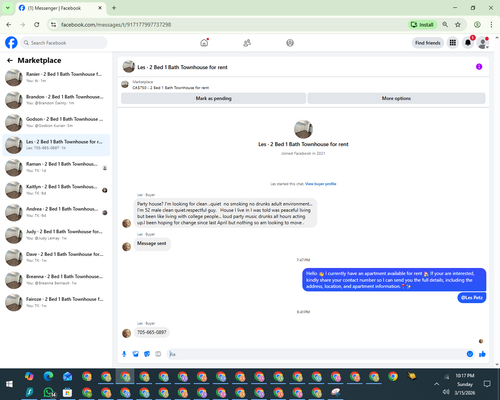Screen dimensions: 500x400
Task: Open More options for this listing
Action: tap(396, 98)
